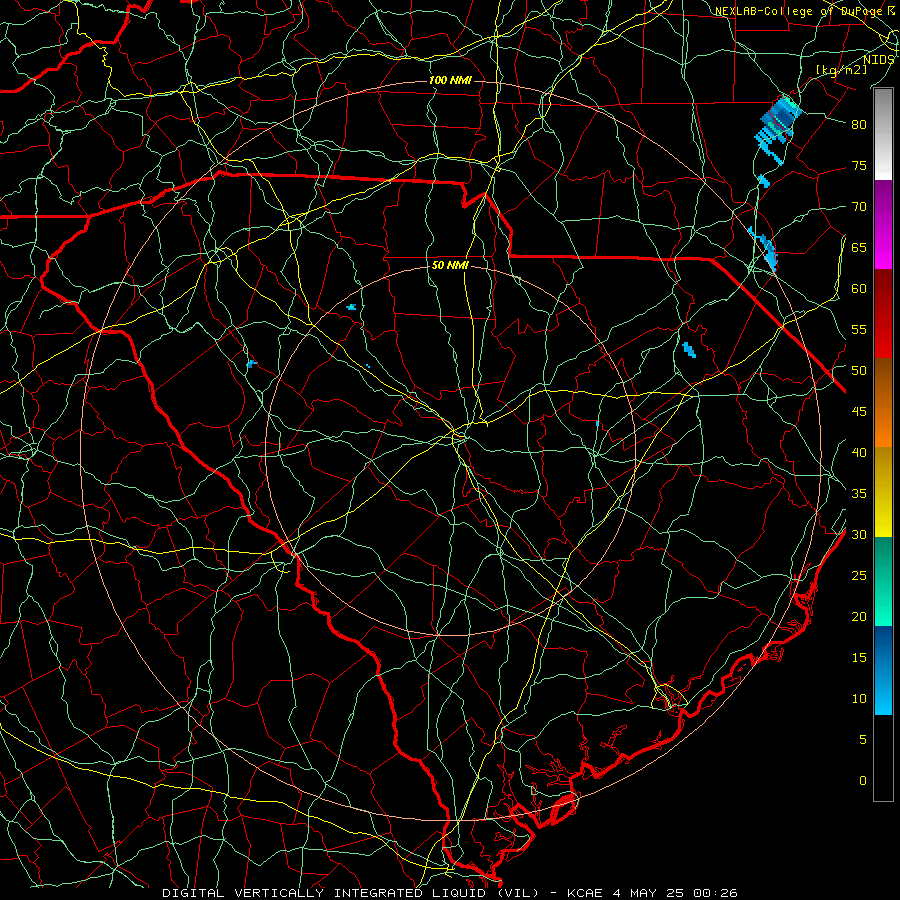The height and width of the screenshot is (900, 900).
Task: Click the 30 value on the legend
Action: 859,534
